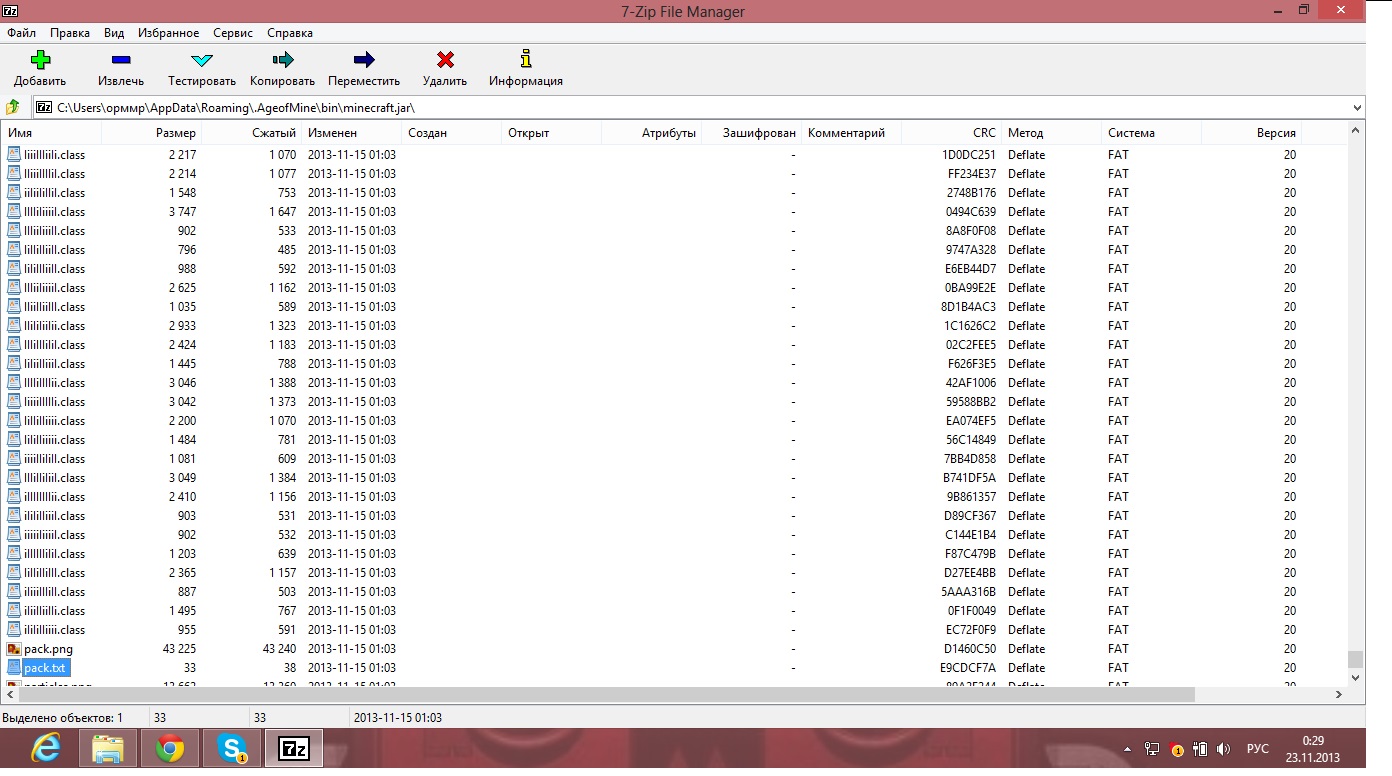Sort by Метод column header

(1052, 133)
